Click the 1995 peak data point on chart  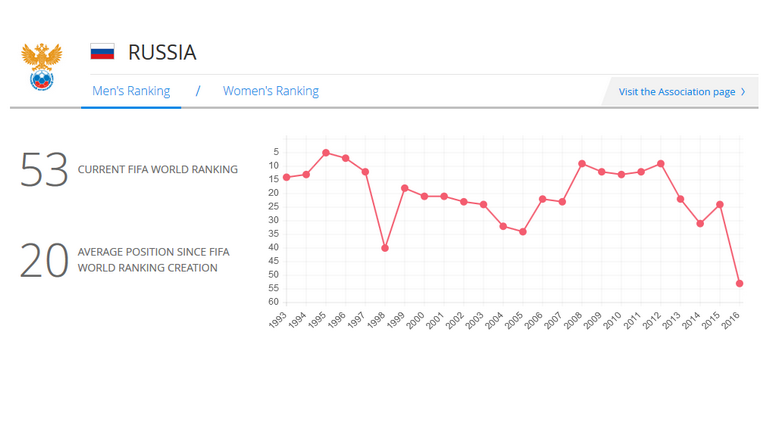click(326, 153)
